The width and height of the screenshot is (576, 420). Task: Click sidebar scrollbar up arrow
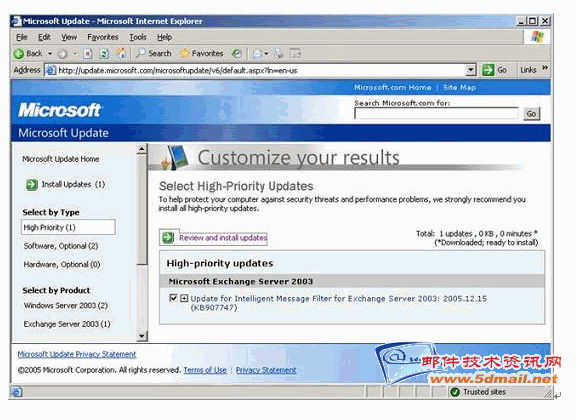[142, 149]
